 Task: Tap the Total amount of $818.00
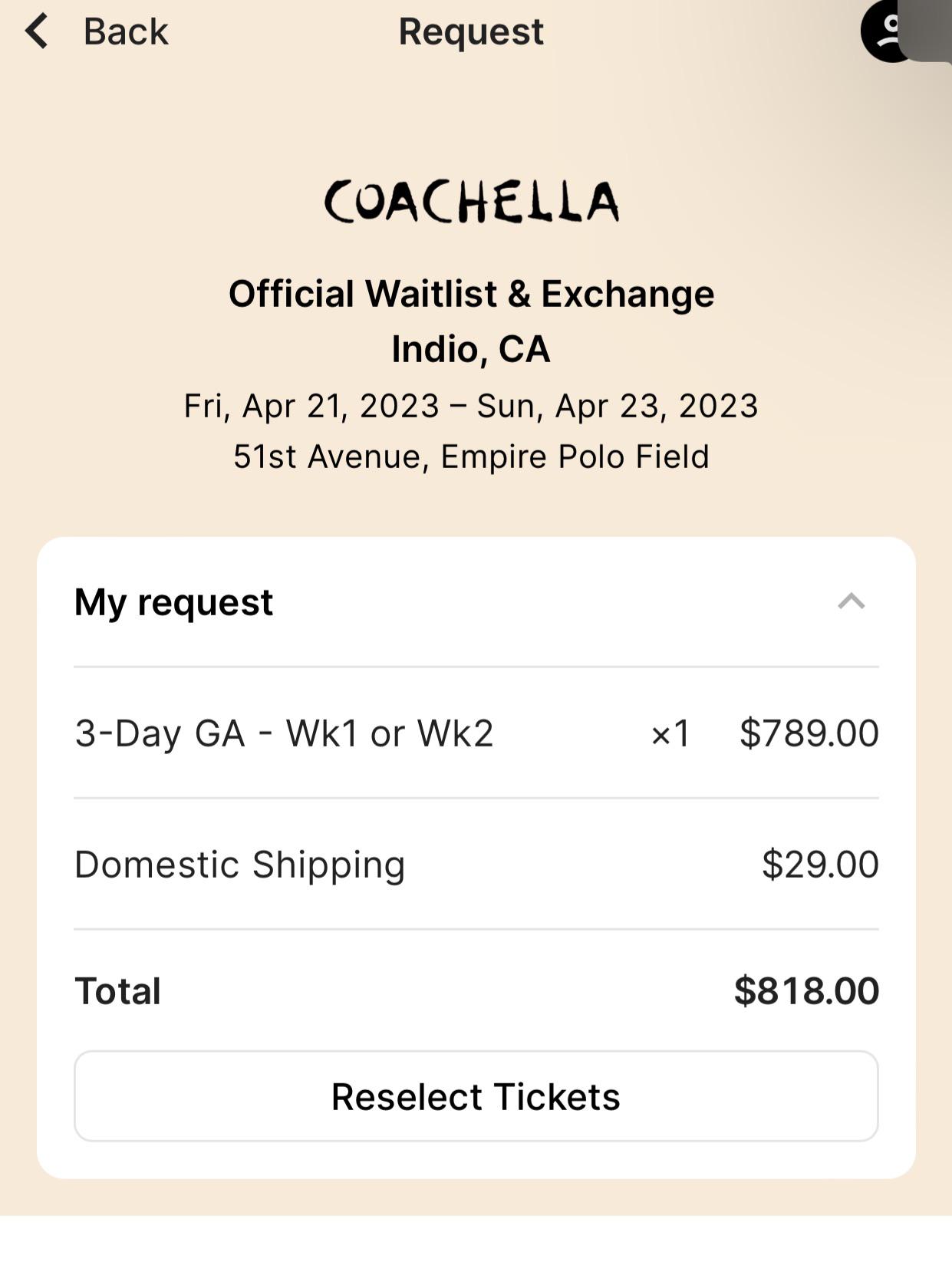[x=805, y=991]
